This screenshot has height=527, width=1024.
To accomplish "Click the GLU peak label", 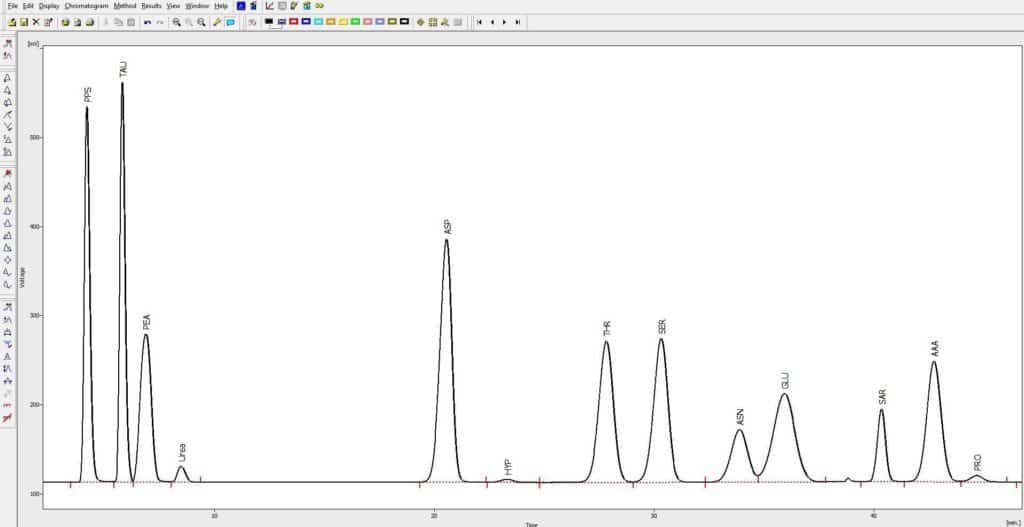I will [x=786, y=381].
